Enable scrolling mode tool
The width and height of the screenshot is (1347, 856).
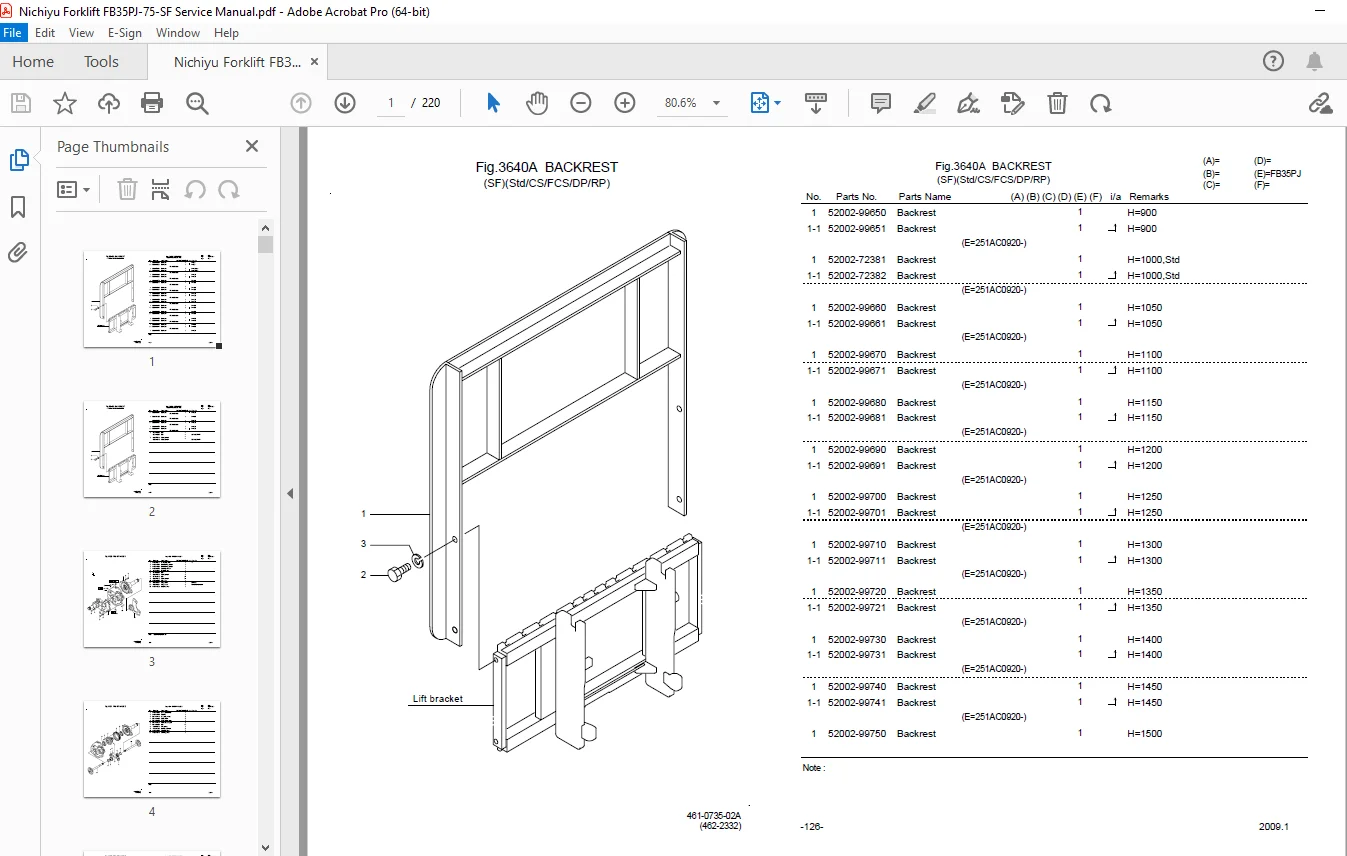point(816,103)
